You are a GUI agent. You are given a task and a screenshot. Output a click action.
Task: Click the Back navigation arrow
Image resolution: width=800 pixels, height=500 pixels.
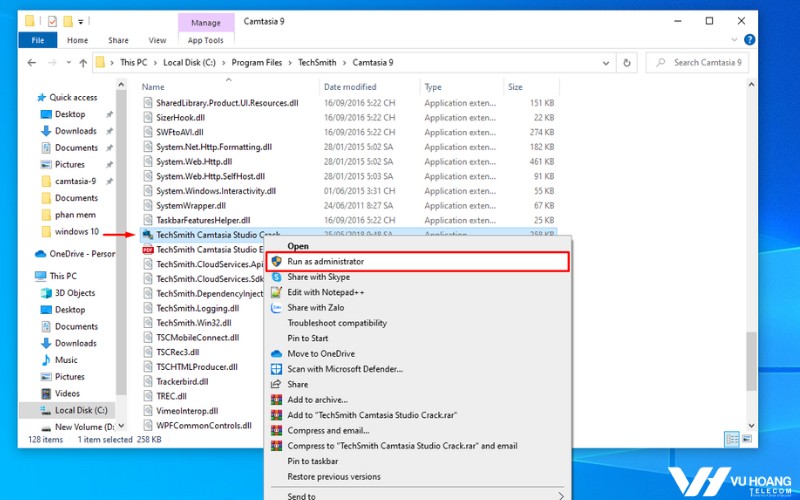[32, 62]
